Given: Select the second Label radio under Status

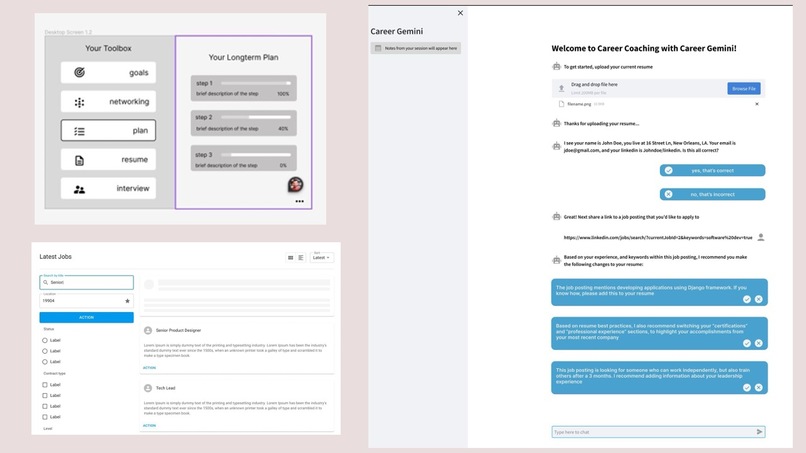Looking at the screenshot, I should pos(45,351).
